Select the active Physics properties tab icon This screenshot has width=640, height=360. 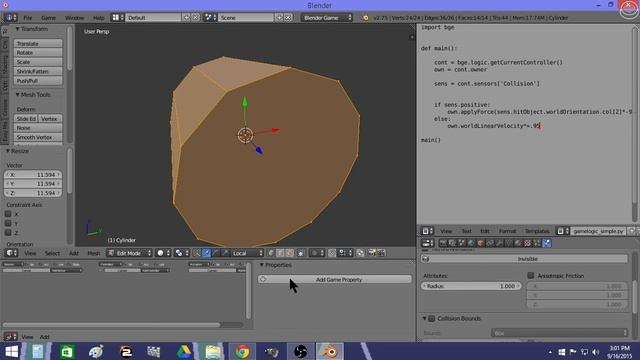pos(547,243)
